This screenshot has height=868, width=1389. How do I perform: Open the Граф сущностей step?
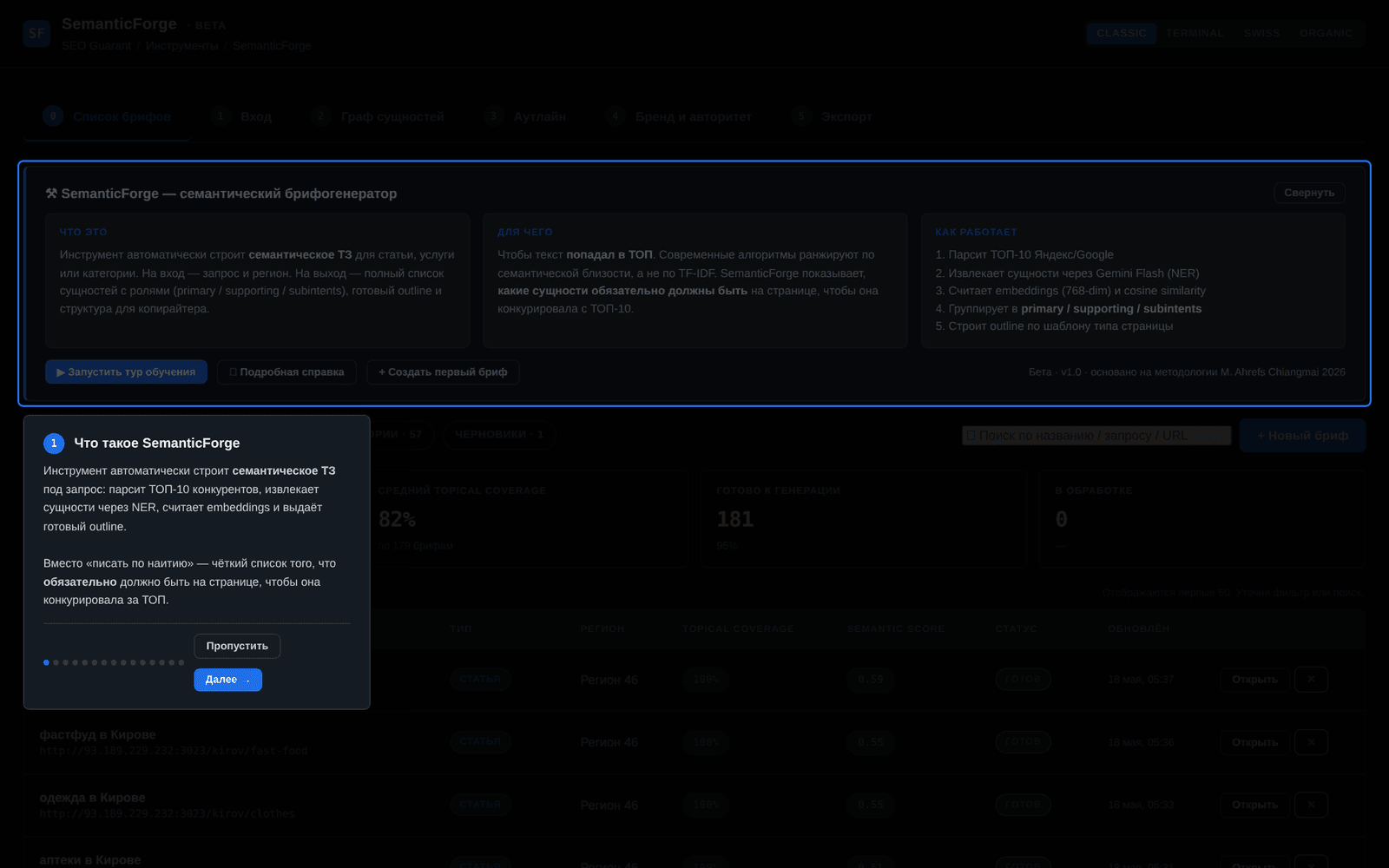click(x=379, y=116)
